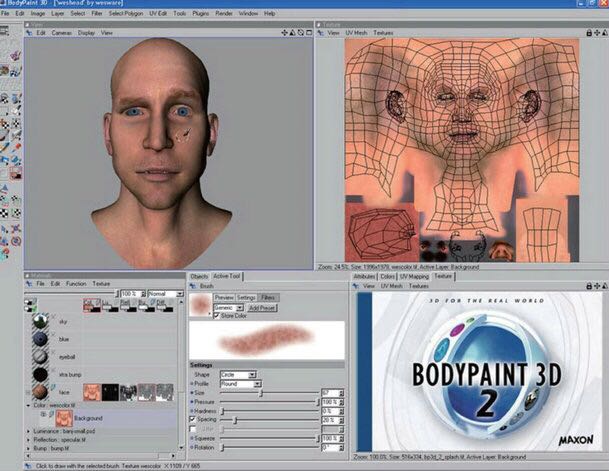Open UV Mesh menu in upper Texture panel
609x471 pixels.
tap(356, 33)
